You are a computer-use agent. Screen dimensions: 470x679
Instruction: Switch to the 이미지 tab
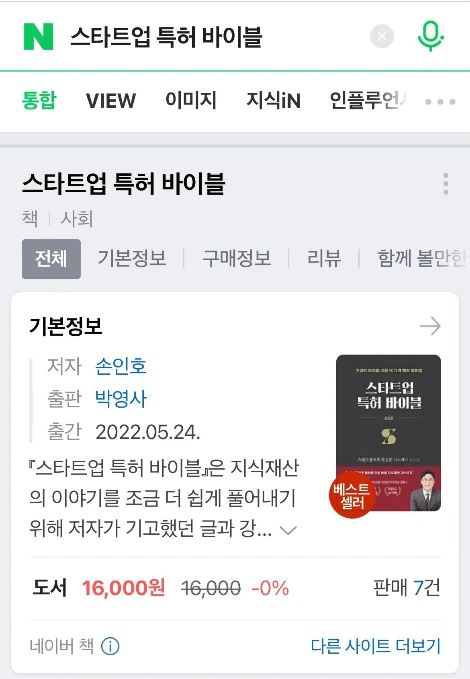[191, 100]
